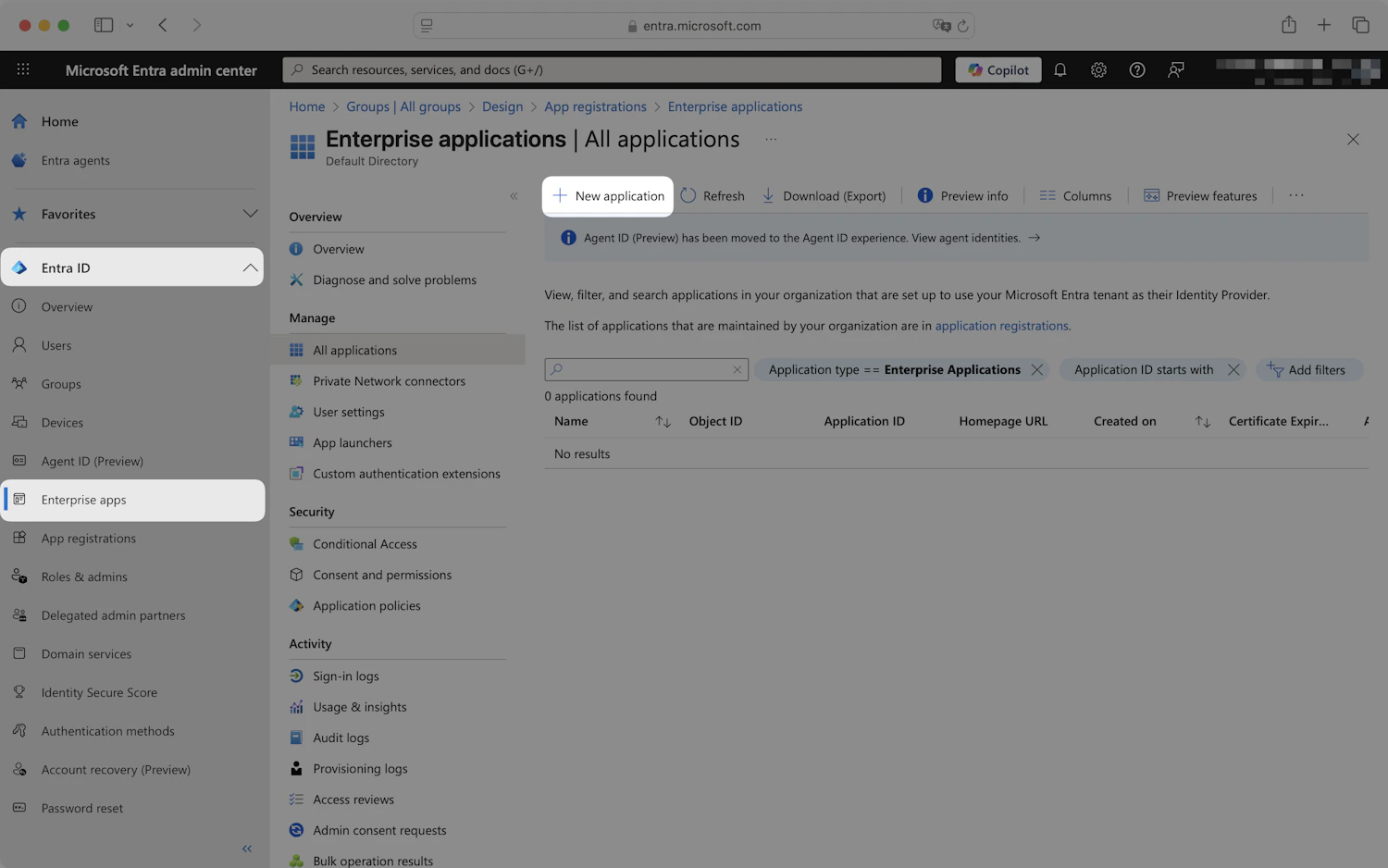Screen dimensions: 1388x868
Task: Open the feedback icon in header
Action: pos(1176,69)
